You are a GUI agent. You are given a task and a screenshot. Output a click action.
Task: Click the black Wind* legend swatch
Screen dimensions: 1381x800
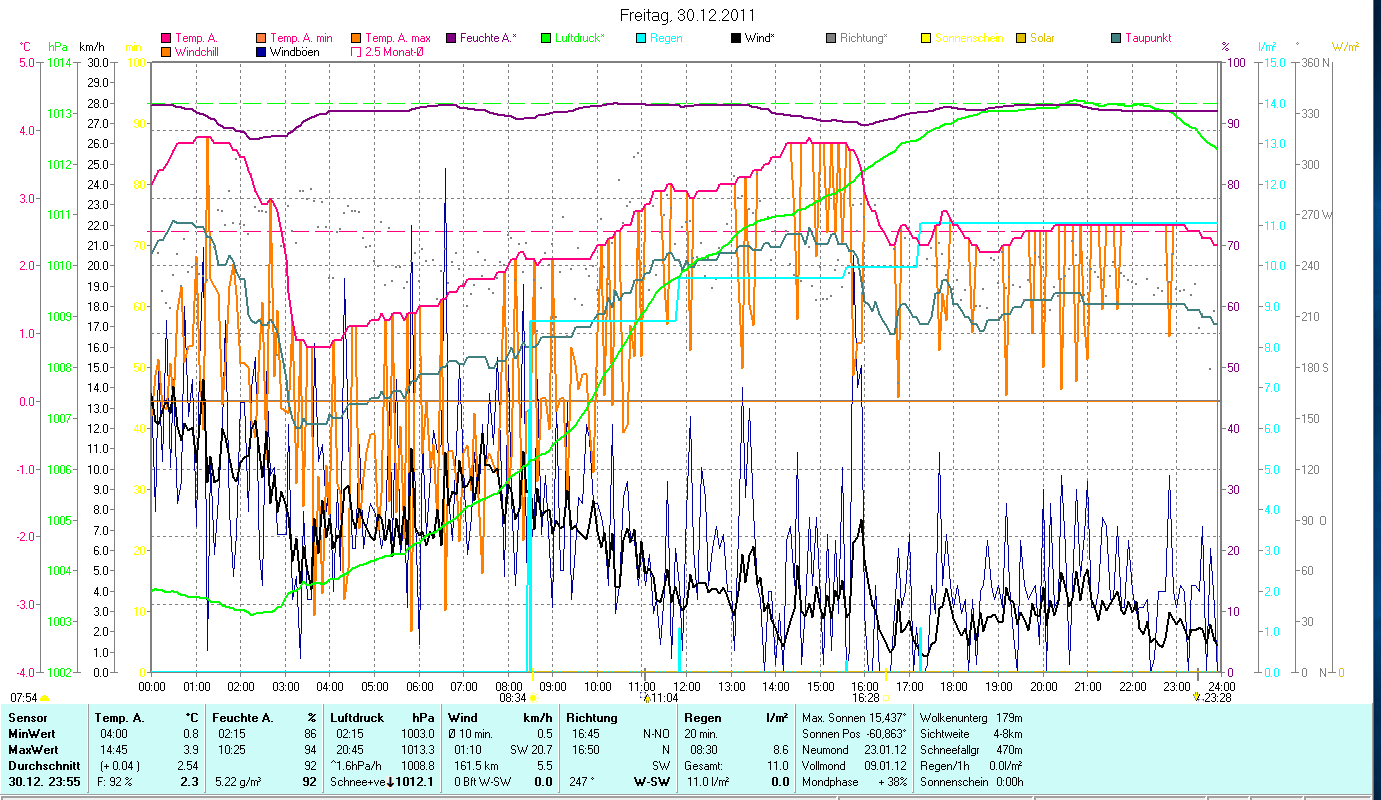[x=736, y=38]
